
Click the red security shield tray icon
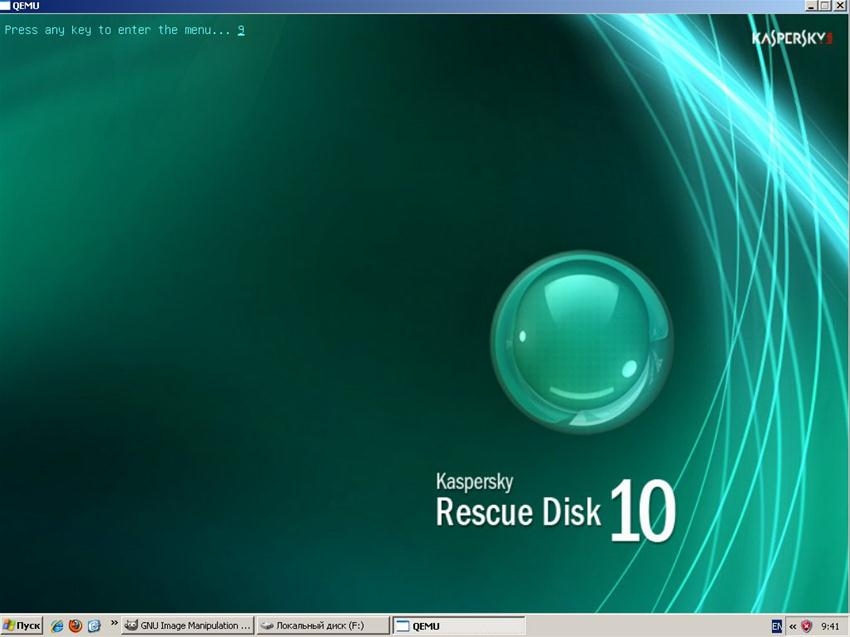coord(807,626)
